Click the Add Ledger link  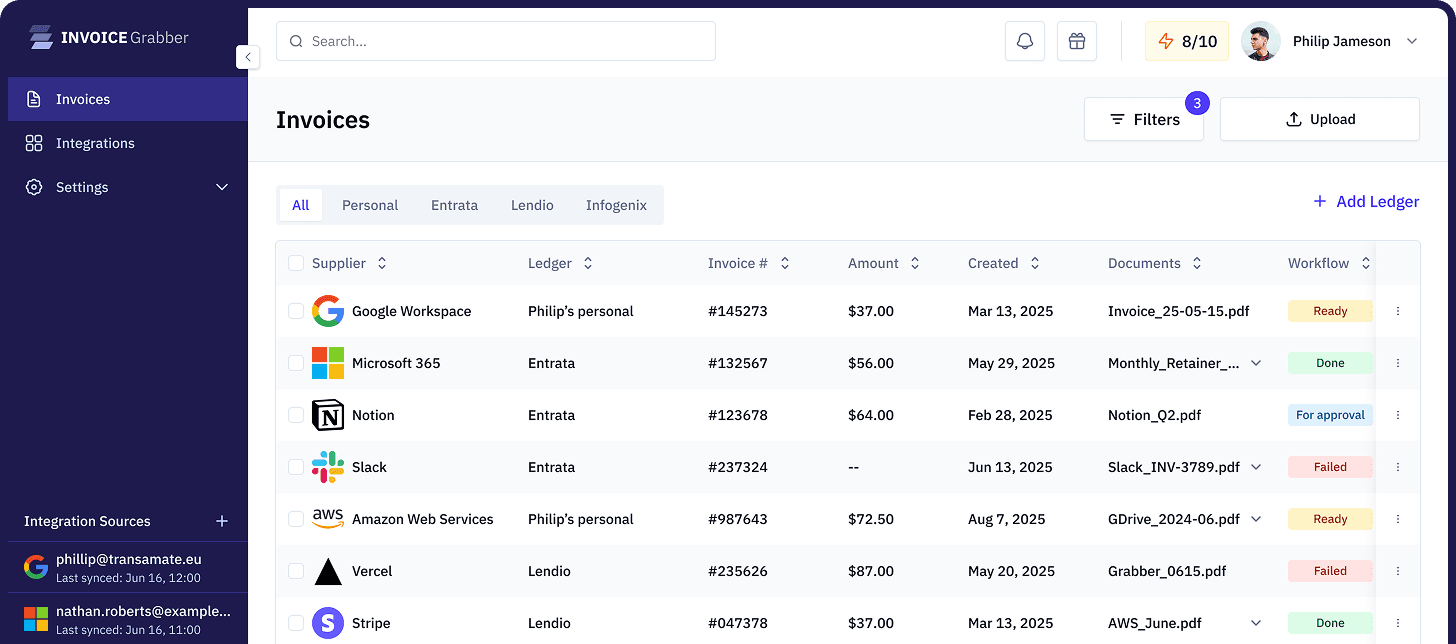pyautogui.click(x=1366, y=201)
